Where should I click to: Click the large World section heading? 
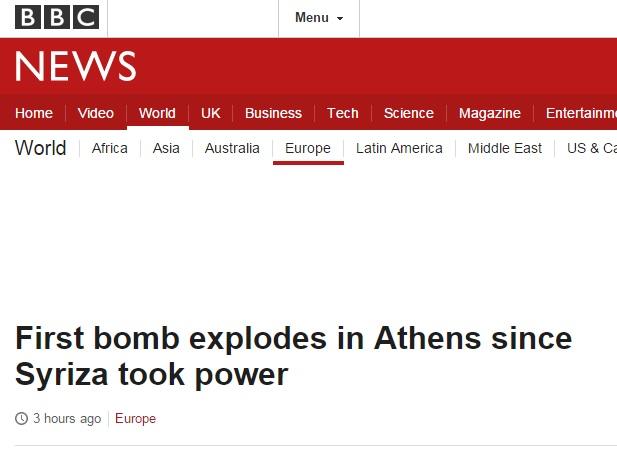pyautogui.click(x=41, y=148)
